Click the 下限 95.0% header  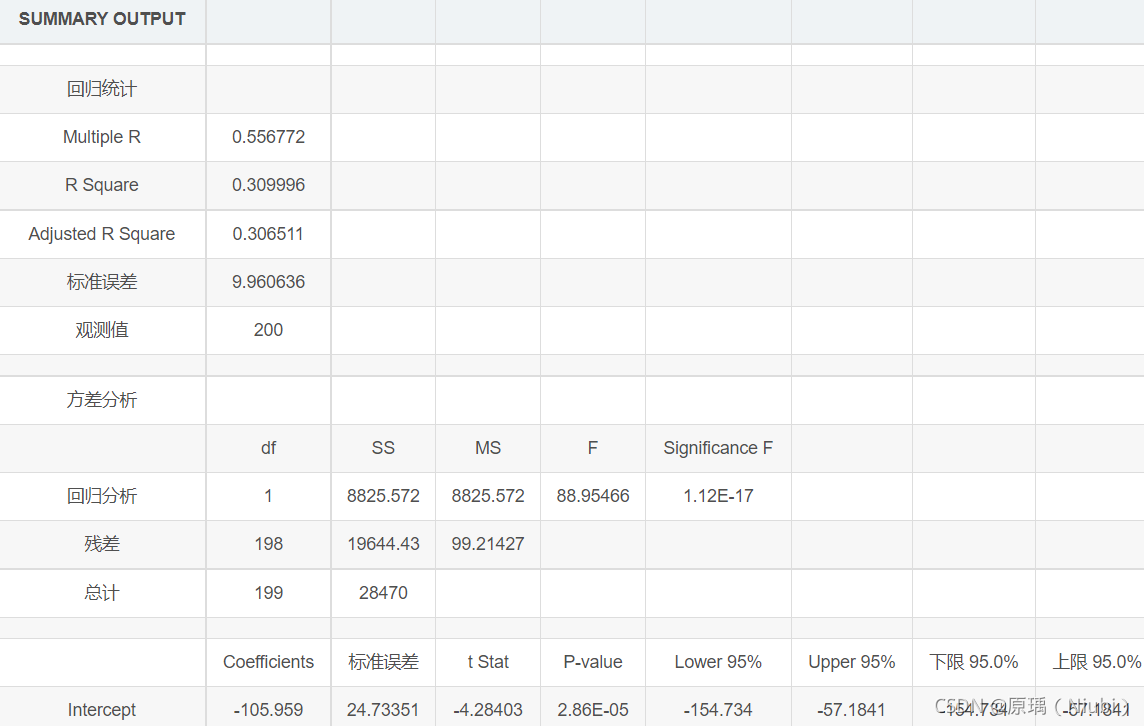(973, 662)
